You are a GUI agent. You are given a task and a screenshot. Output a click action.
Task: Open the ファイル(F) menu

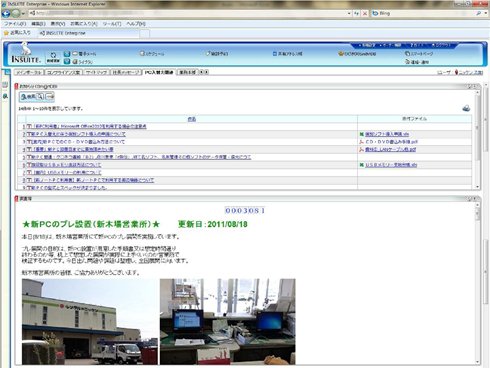pos(15,24)
